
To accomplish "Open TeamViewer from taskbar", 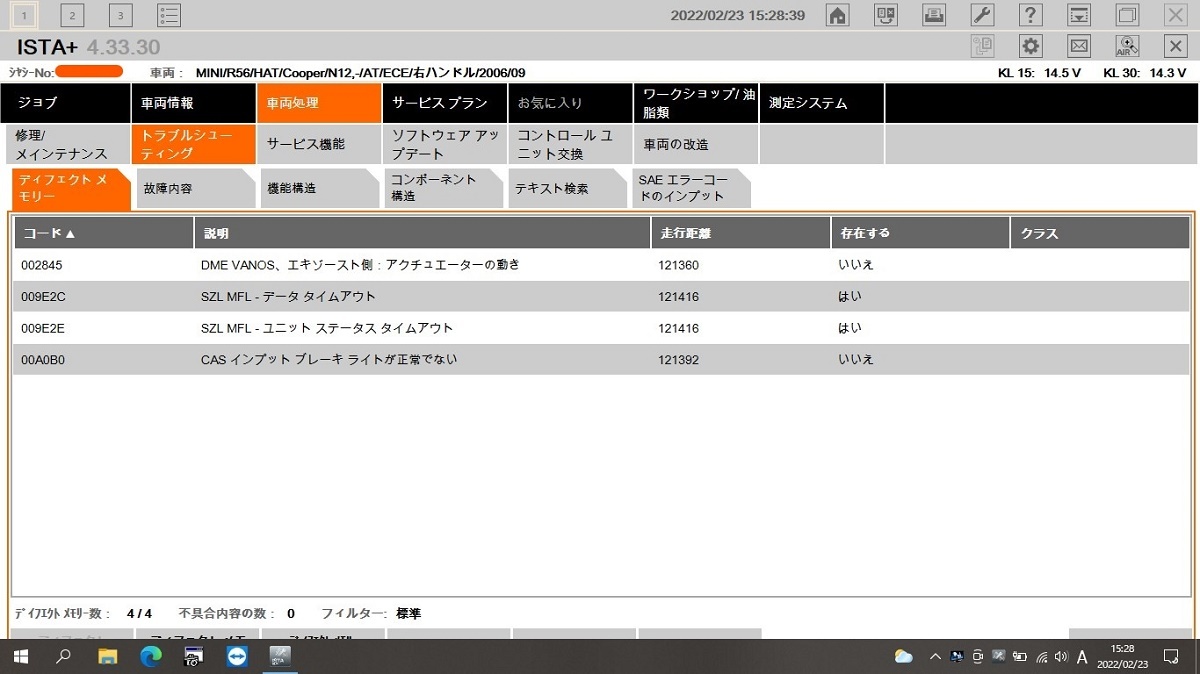I will [x=237, y=657].
